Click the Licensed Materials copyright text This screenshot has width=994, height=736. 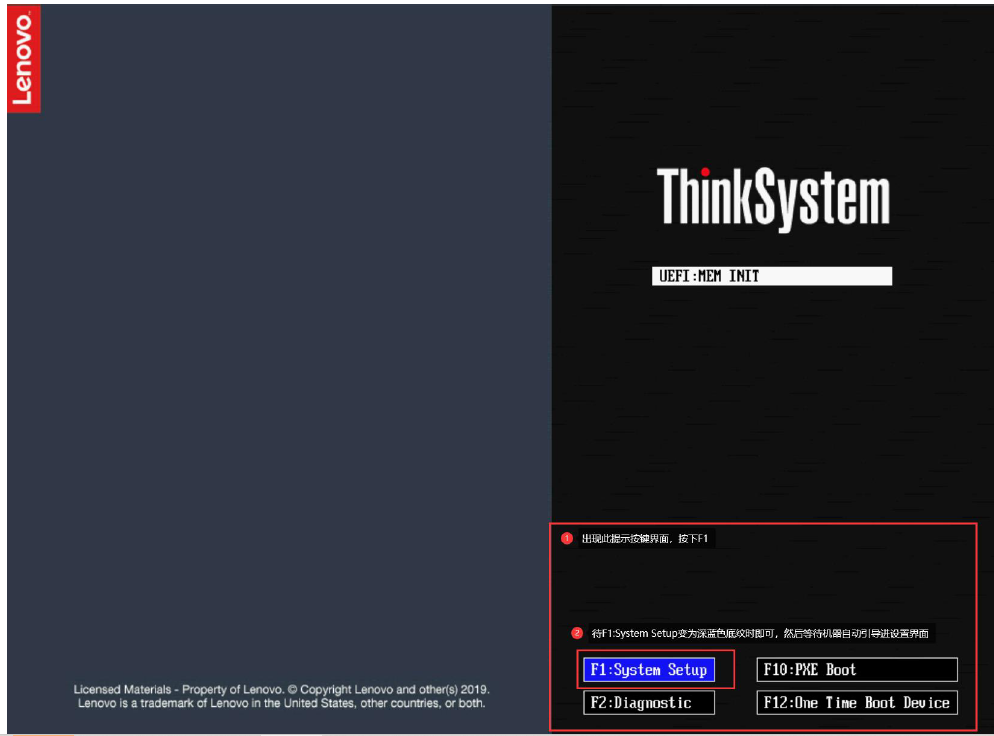coord(281,689)
